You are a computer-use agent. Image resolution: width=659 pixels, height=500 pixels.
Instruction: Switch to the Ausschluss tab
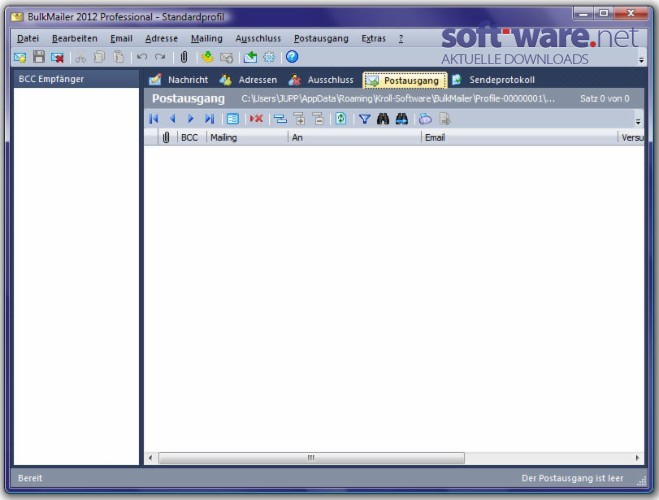click(321, 80)
